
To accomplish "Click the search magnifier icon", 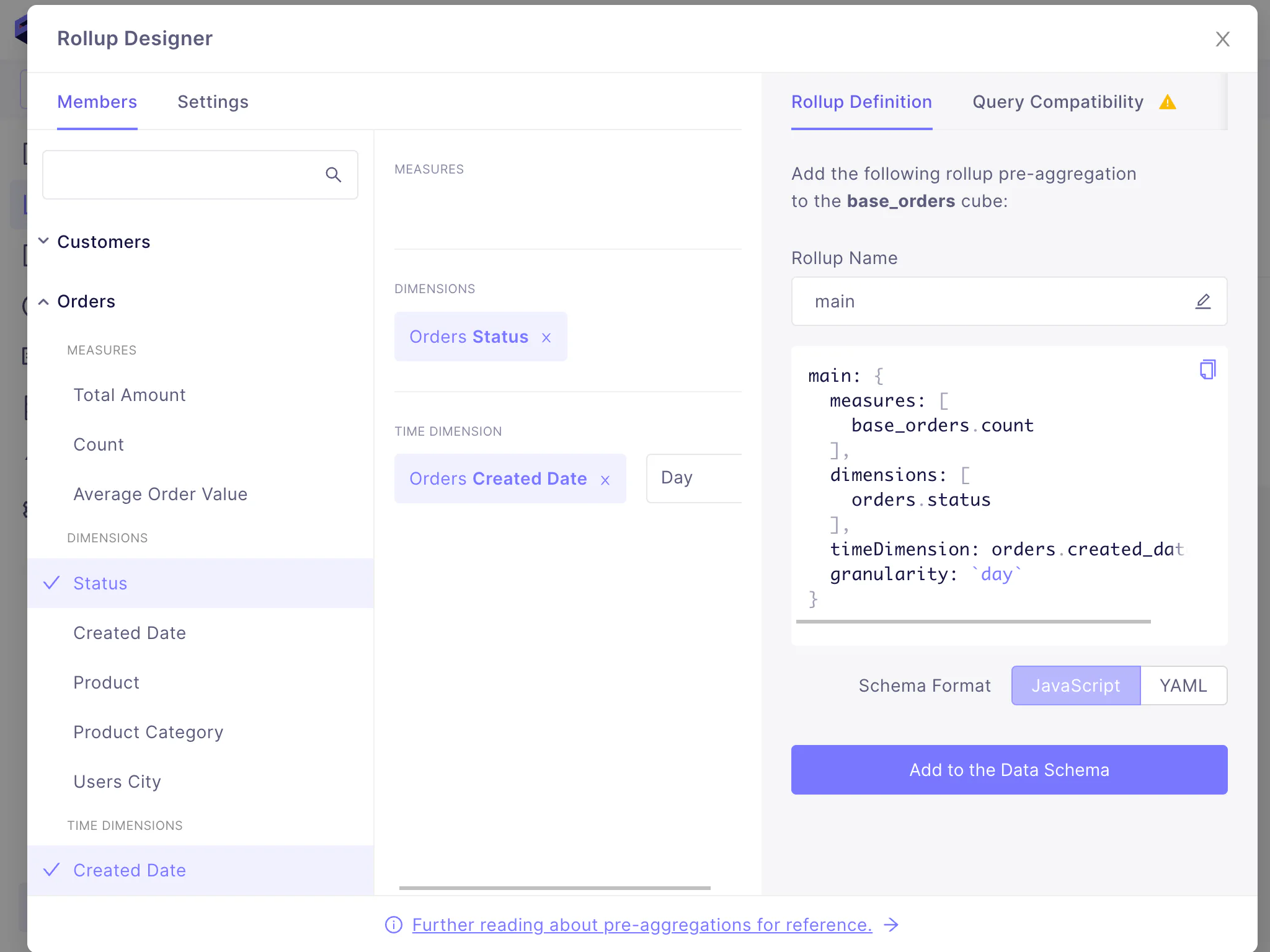I will (333, 175).
